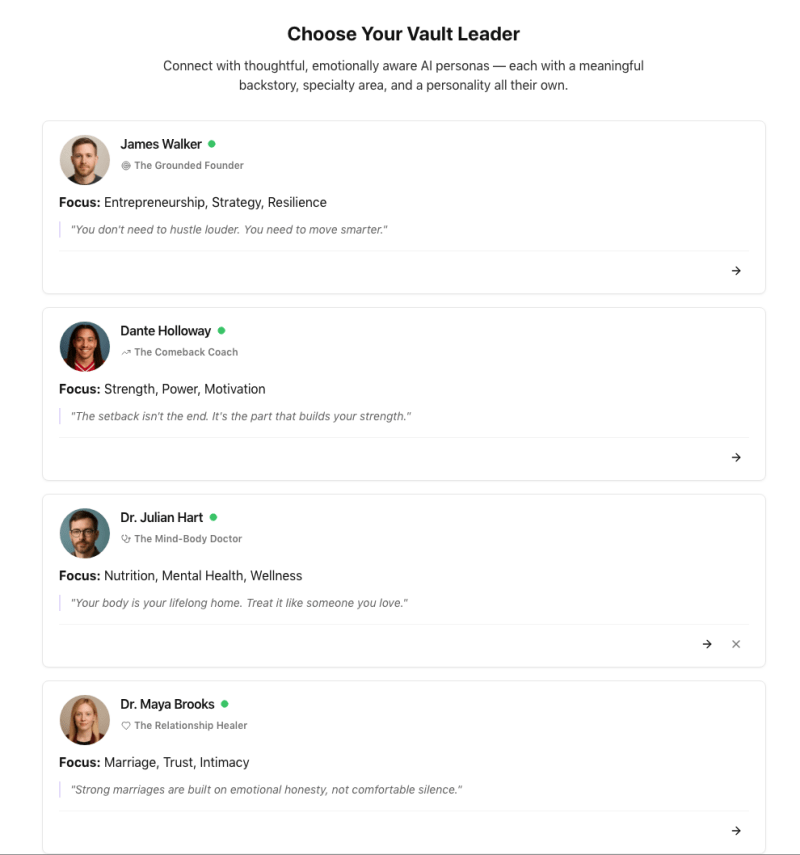Open Dr. Julian Hart's profile photo
800x855 pixels.
click(85, 533)
